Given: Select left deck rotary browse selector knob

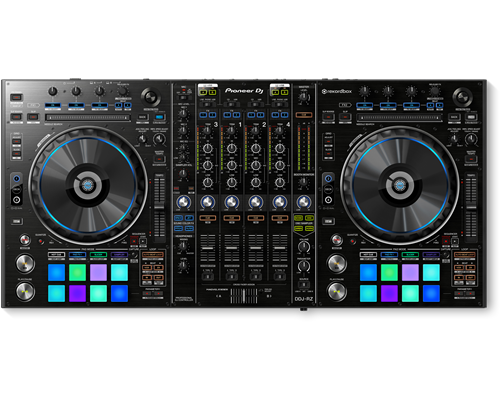Looking at the screenshot, I should (x=151, y=97).
